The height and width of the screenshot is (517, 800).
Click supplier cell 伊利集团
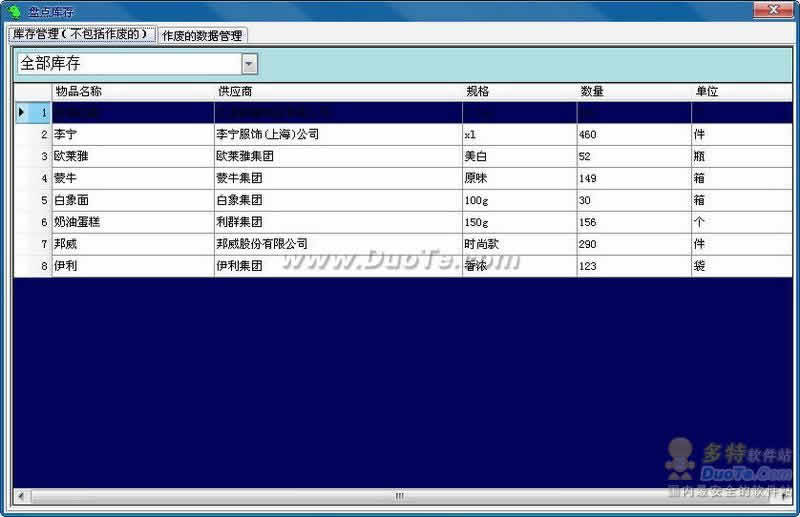(338, 266)
